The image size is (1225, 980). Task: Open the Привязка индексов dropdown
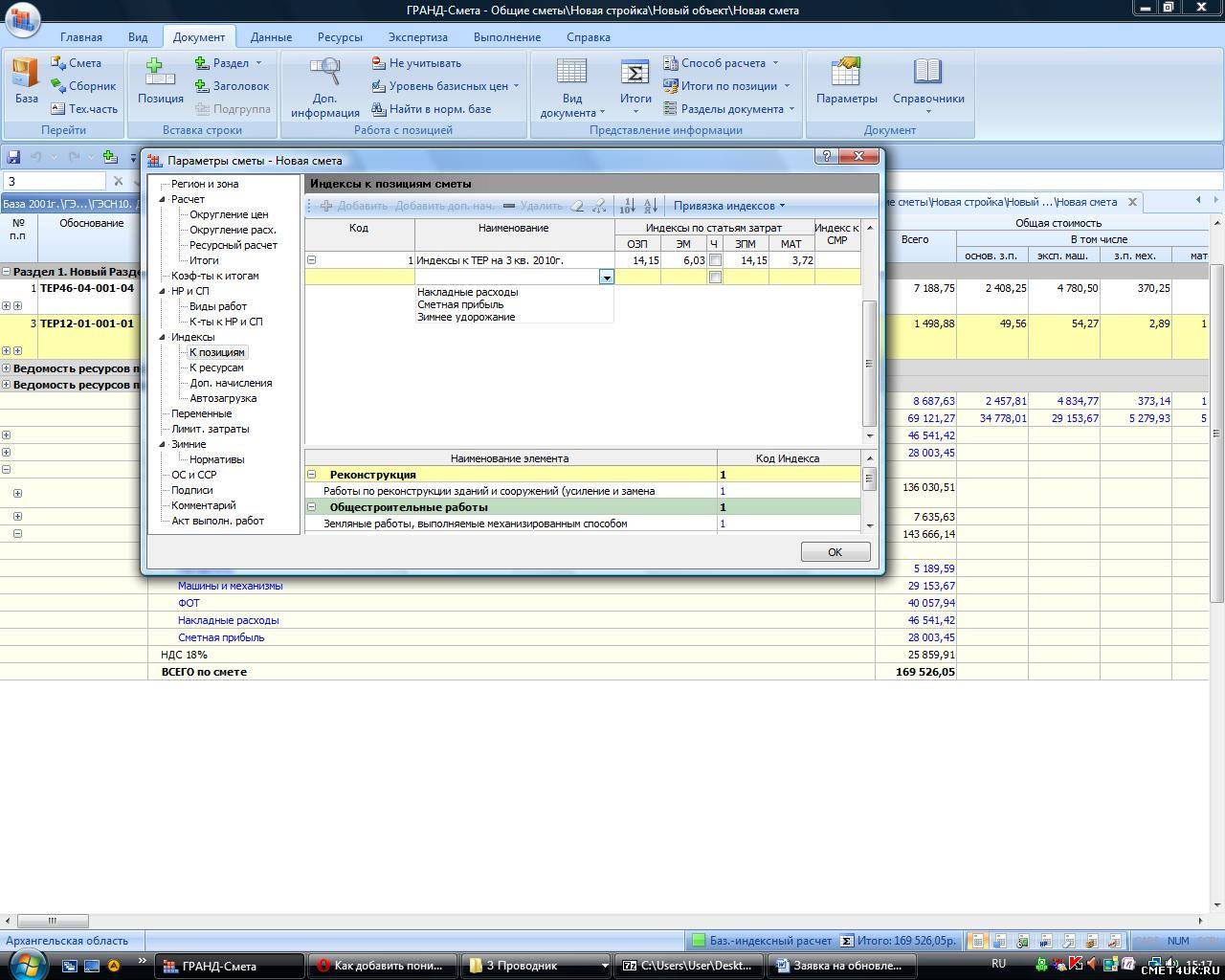pyautogui.click(x=728, y=206)
